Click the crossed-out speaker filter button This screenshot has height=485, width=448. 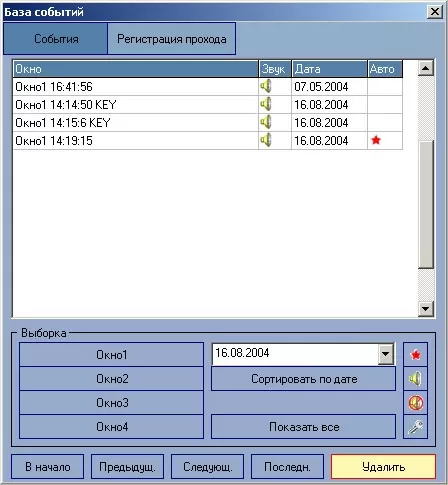[x=415, y=403]
